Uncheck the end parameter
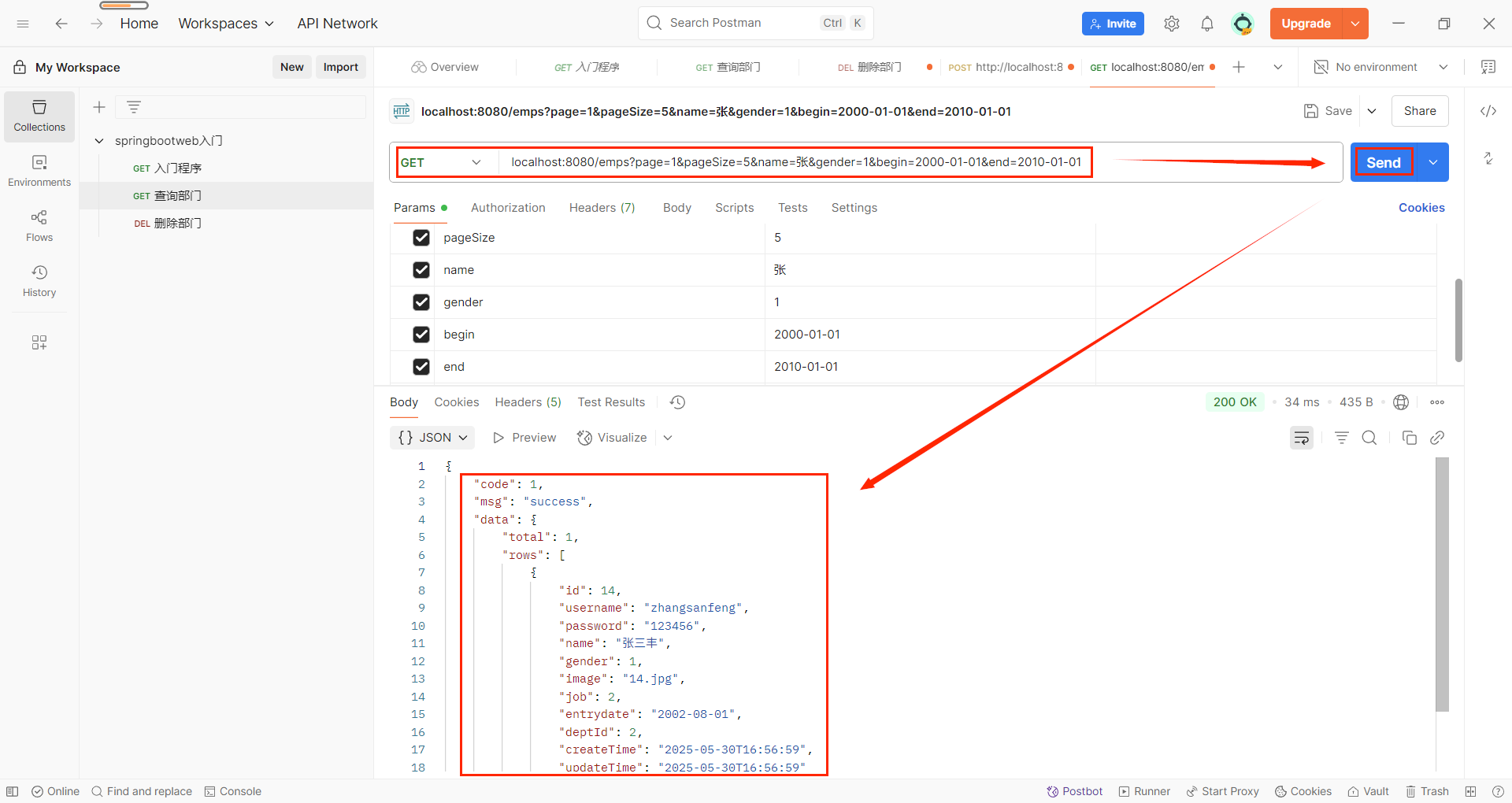Image resolution: width=1512 pixels, height=803 pixels. (x=421, y=367)
